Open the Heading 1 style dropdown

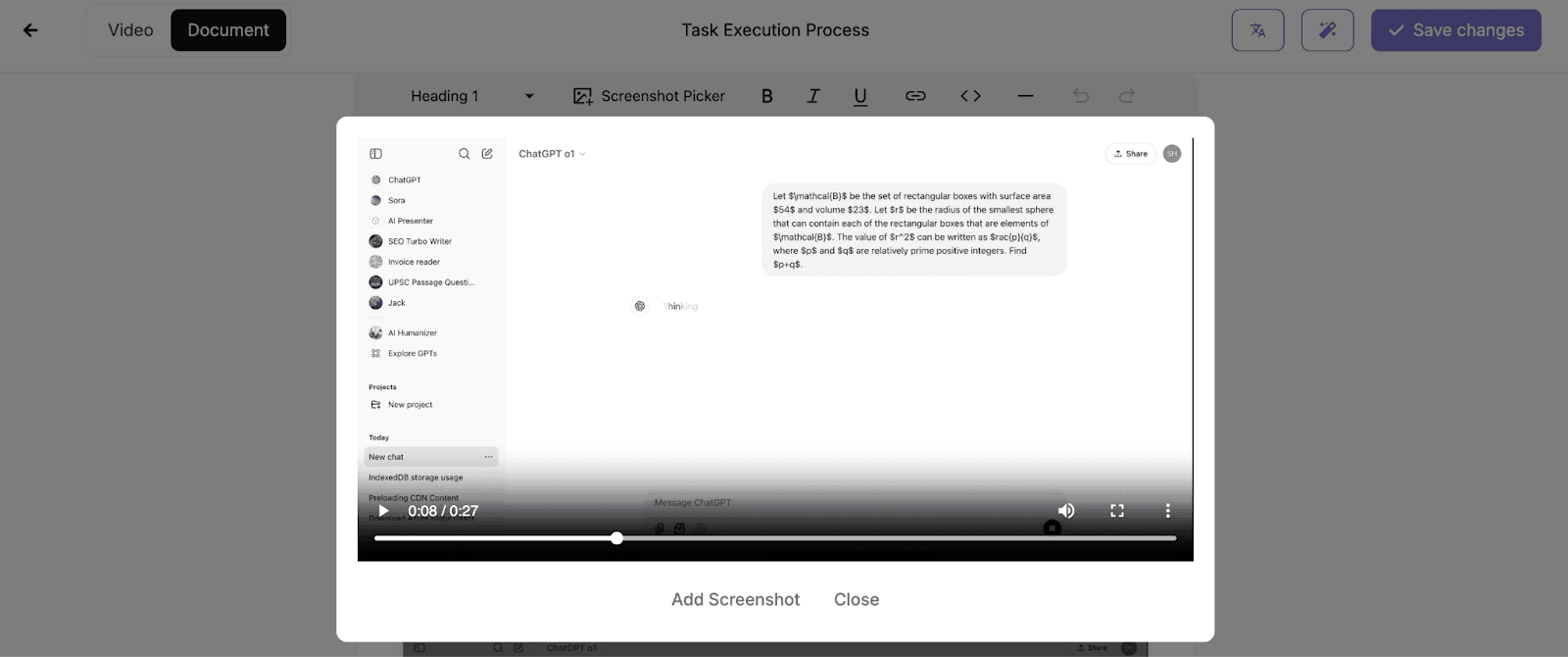pyautogui.click(x=472, y=96)
